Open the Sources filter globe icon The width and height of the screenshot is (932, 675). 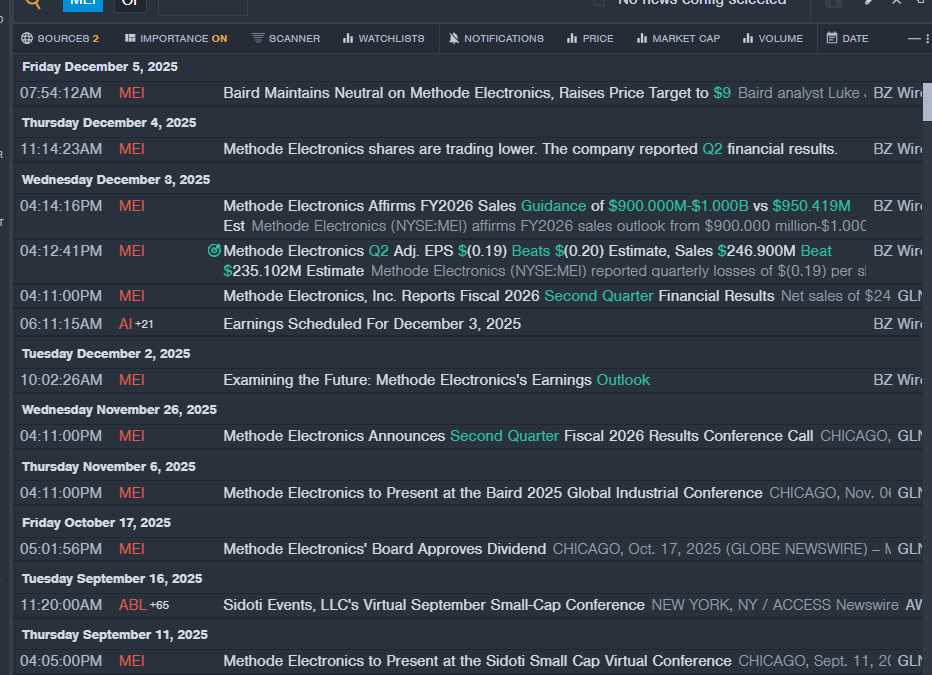point(27,39)
